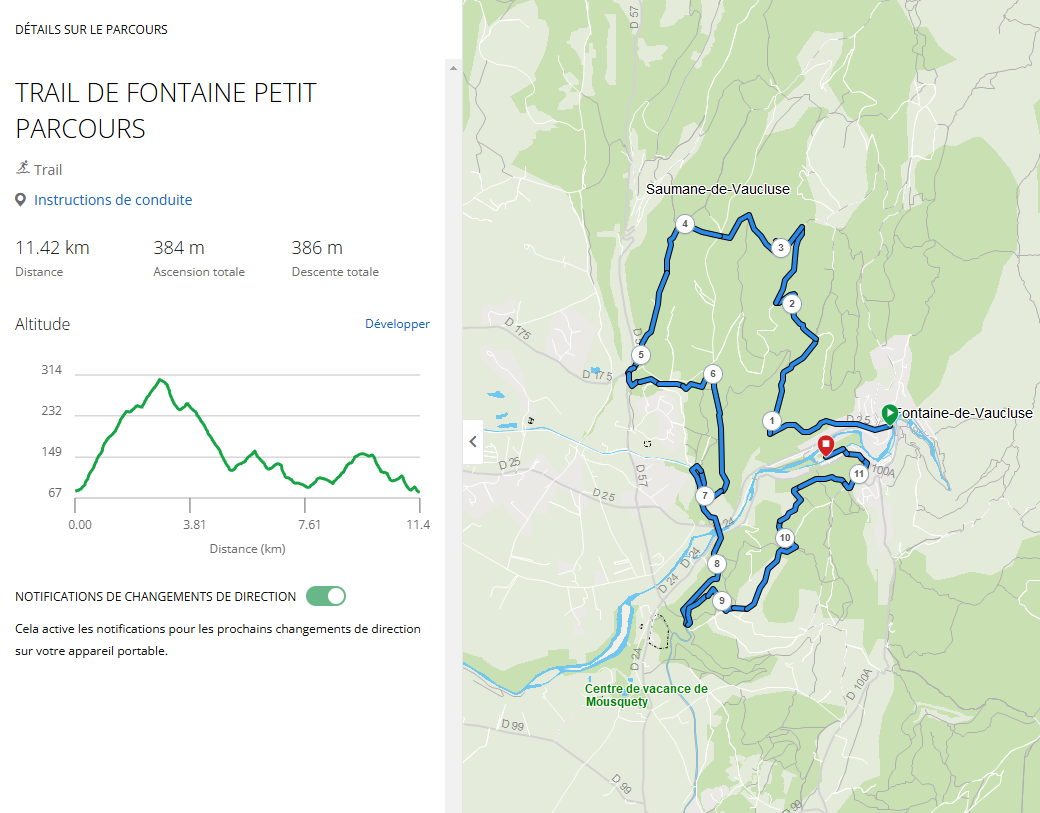The image size is (1040, 813).
Task: Click the green start flag marker
Action: 889,414
